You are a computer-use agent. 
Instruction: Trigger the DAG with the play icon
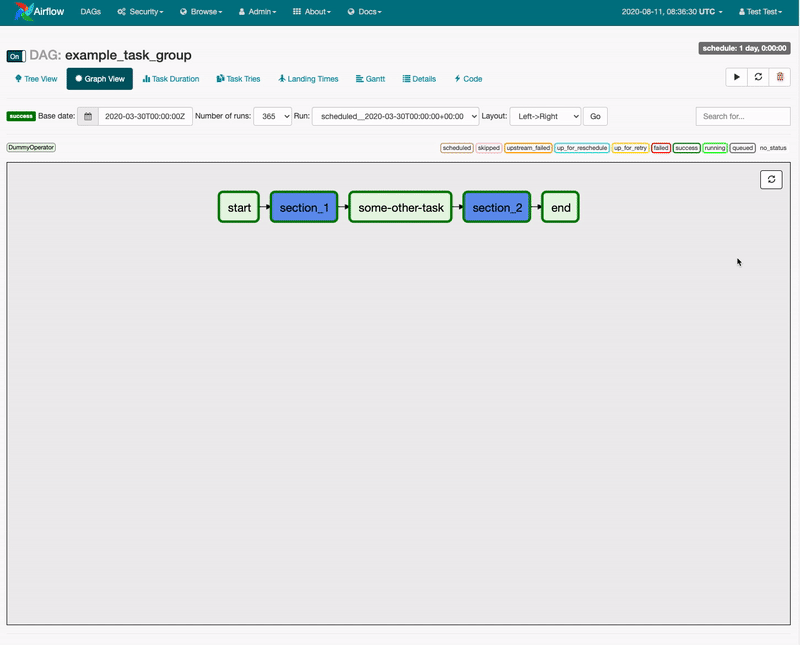coord(737,77)
